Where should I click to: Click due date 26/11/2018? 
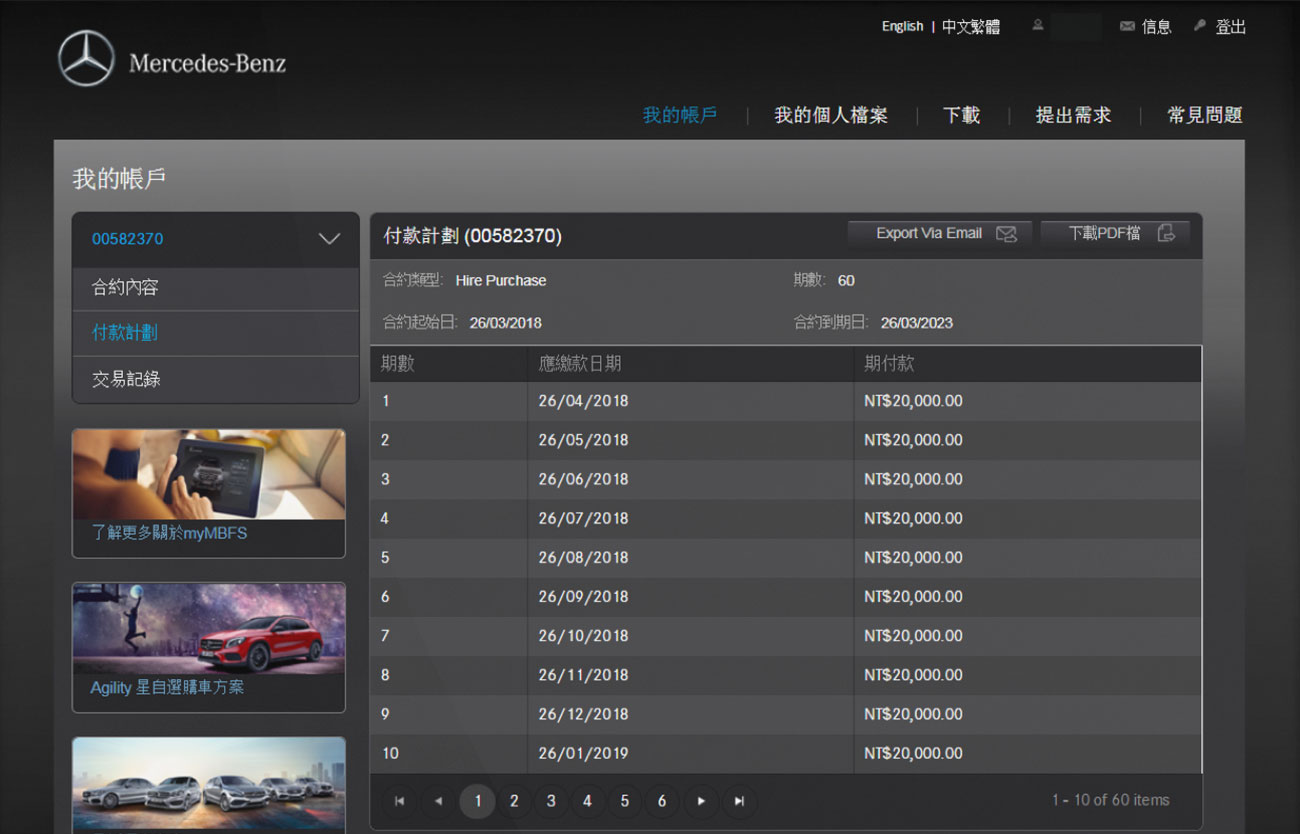click(583, 675)
